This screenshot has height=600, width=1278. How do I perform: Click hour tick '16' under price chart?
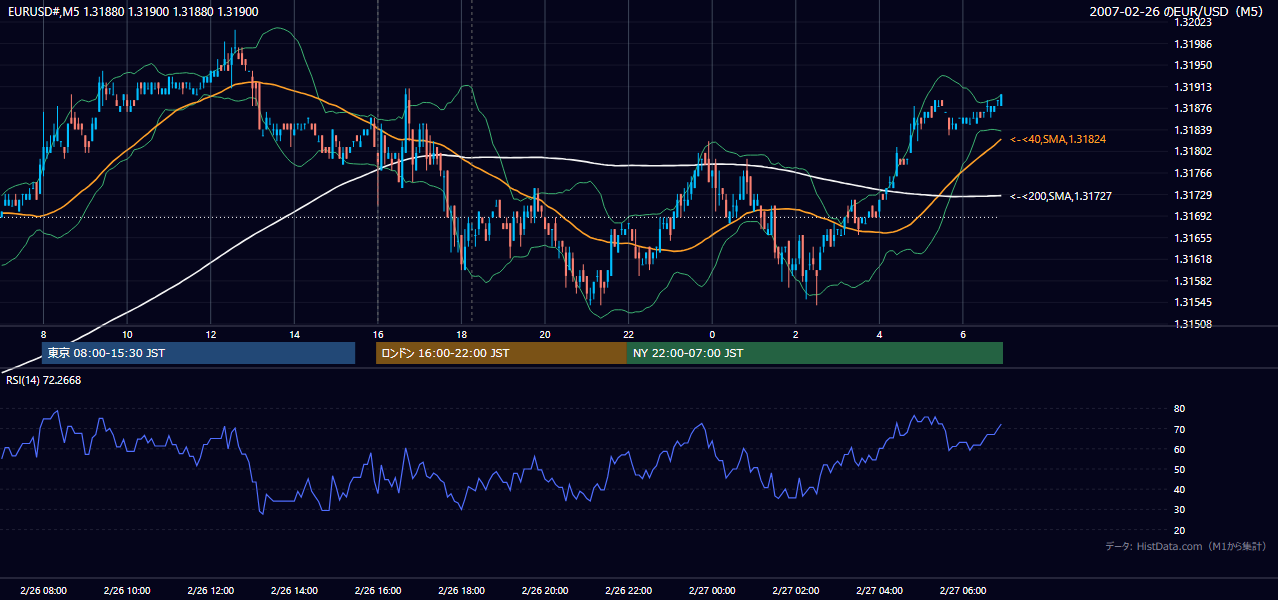pyautogui.click(x=377, y=334)
